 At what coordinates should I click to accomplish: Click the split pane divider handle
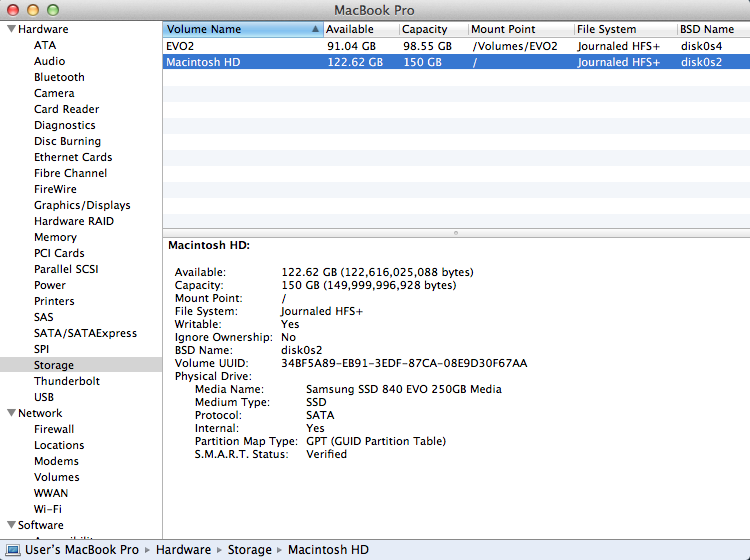456,233
